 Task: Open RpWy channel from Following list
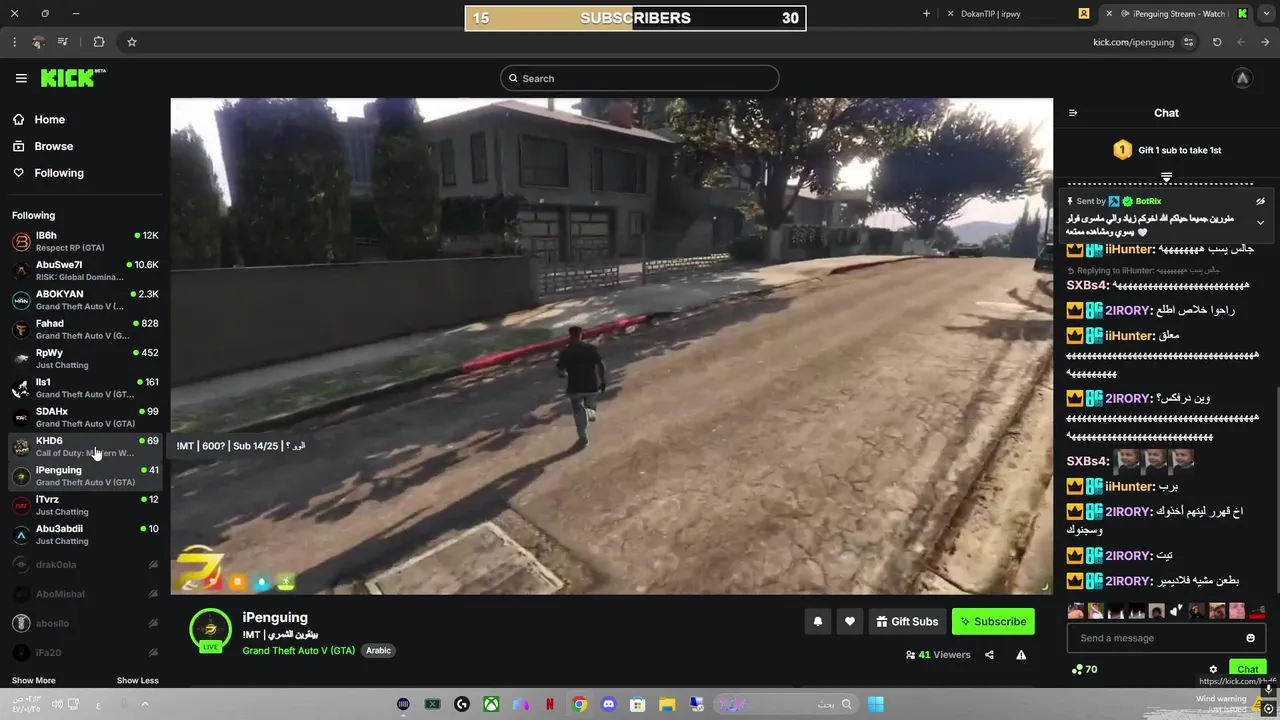coord(85,358)
